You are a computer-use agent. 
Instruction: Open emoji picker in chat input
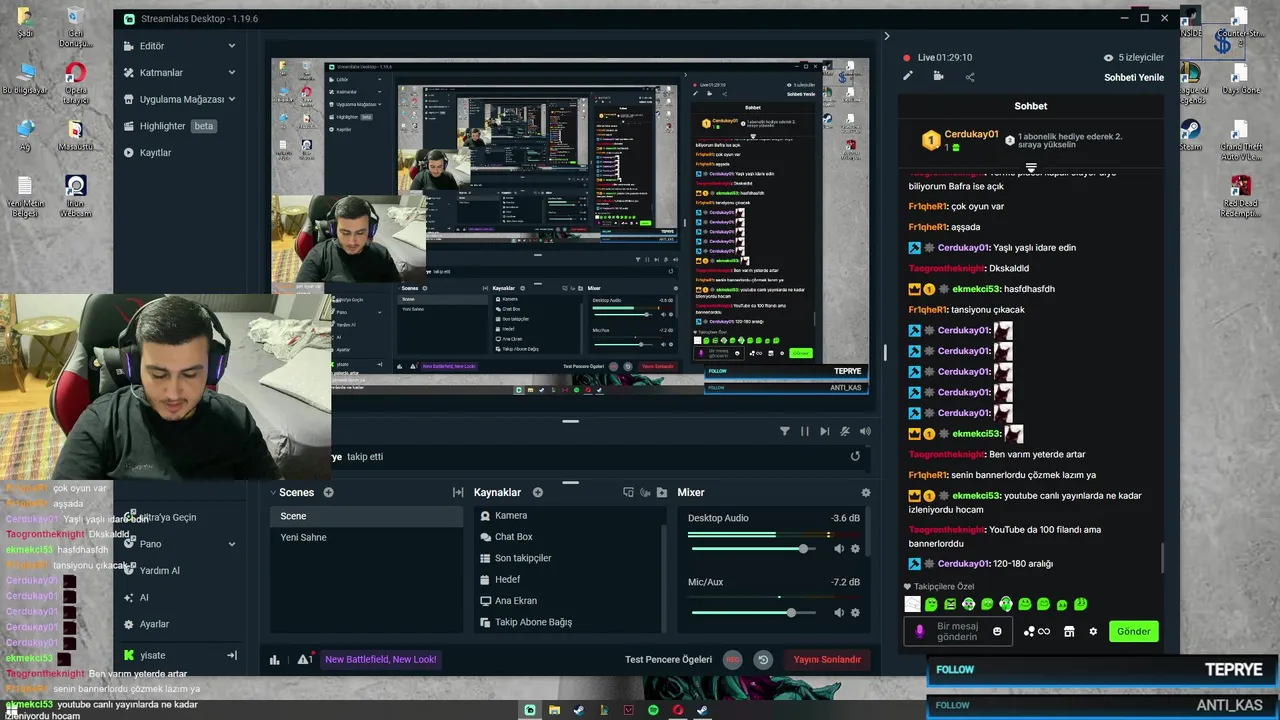(x=997, y=631)
